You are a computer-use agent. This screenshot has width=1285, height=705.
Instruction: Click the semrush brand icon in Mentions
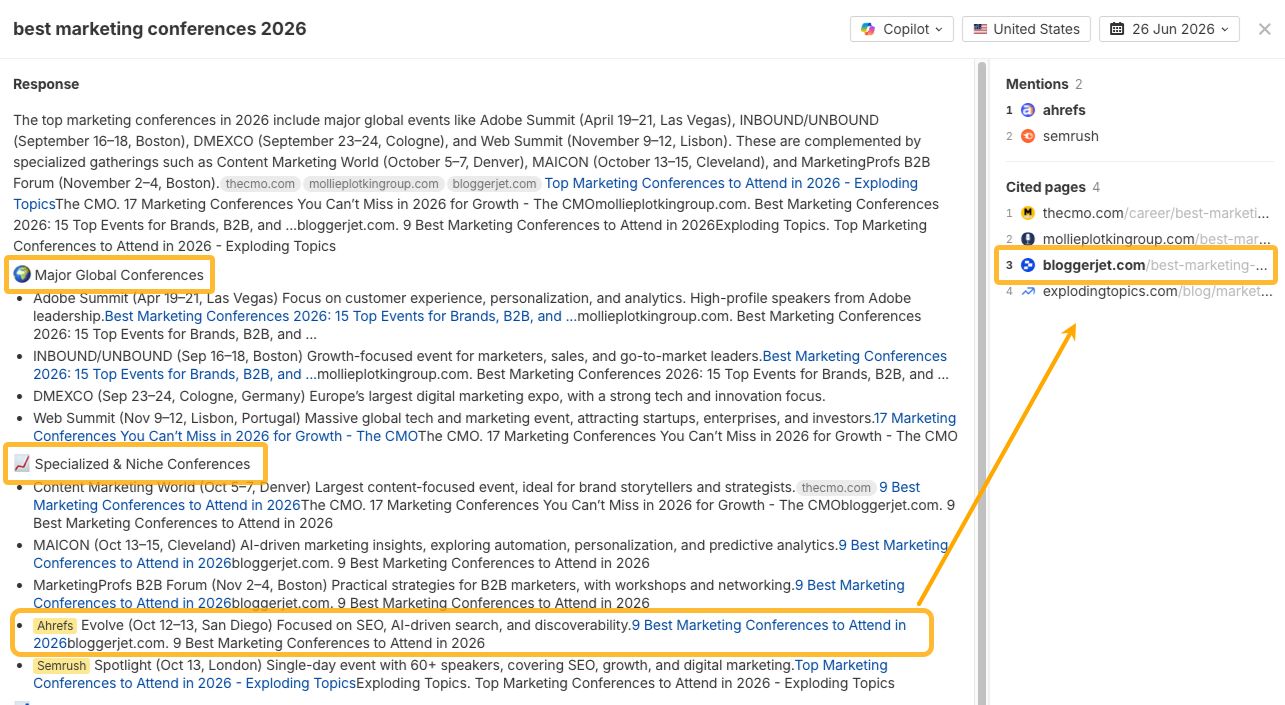[1028, 136]
